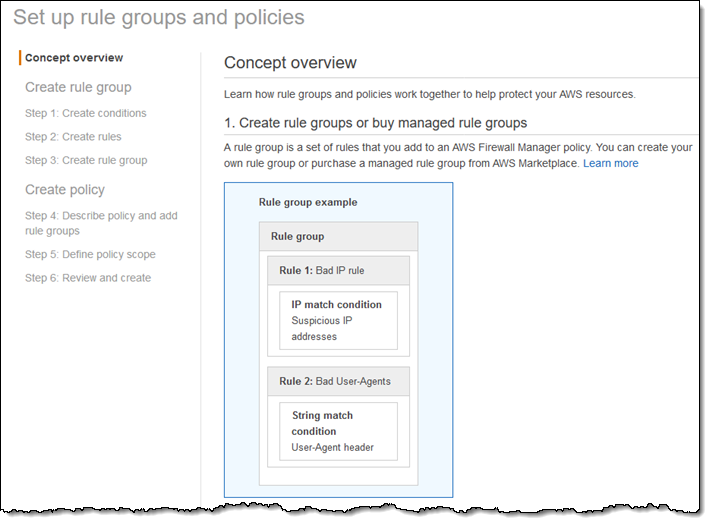Click the Suspicious IP addresses text
The height and width of the screenshot is (523, 710).
pos(322,329)
